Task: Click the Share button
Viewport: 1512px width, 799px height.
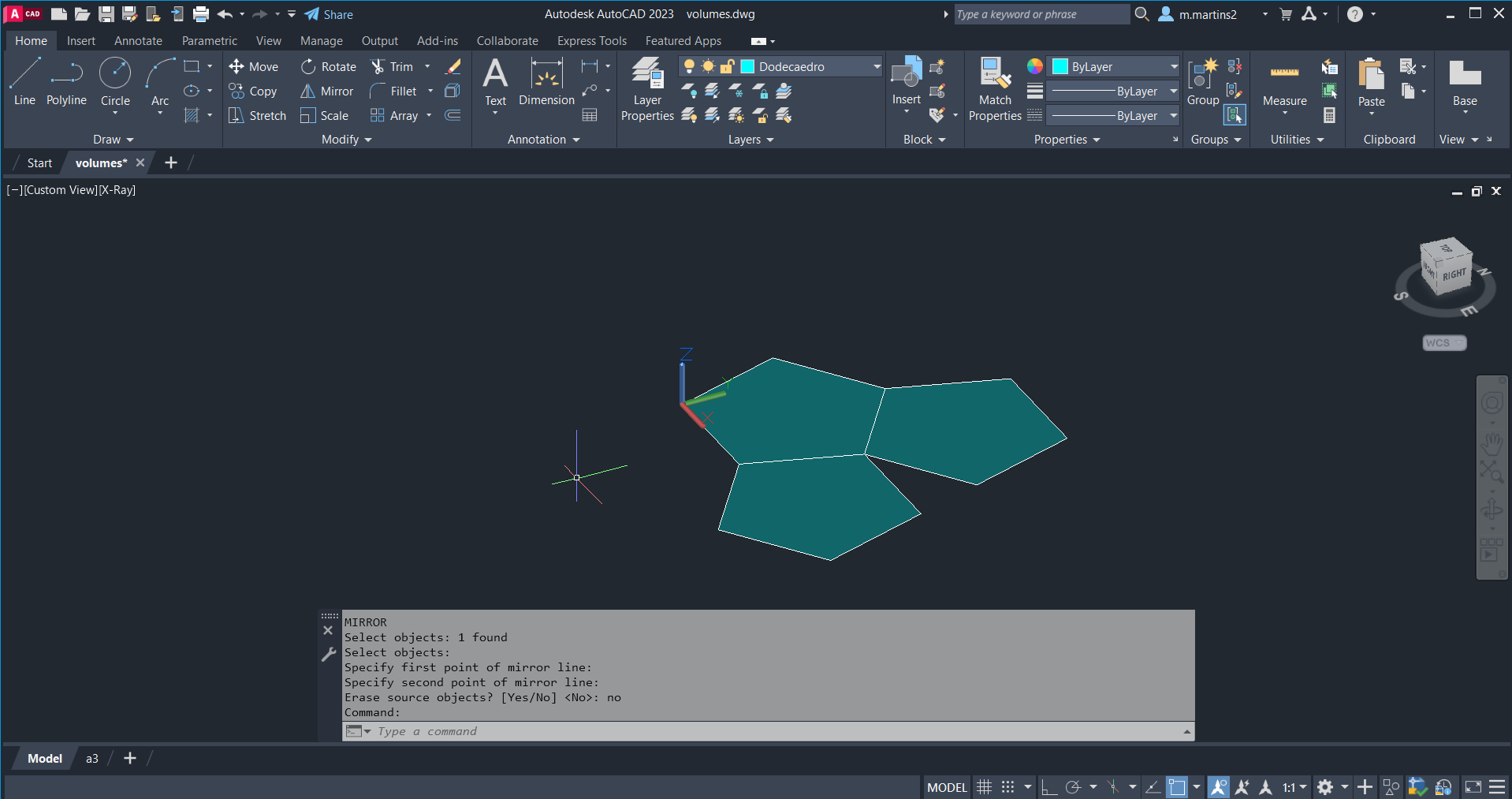Action: point(329,14)
